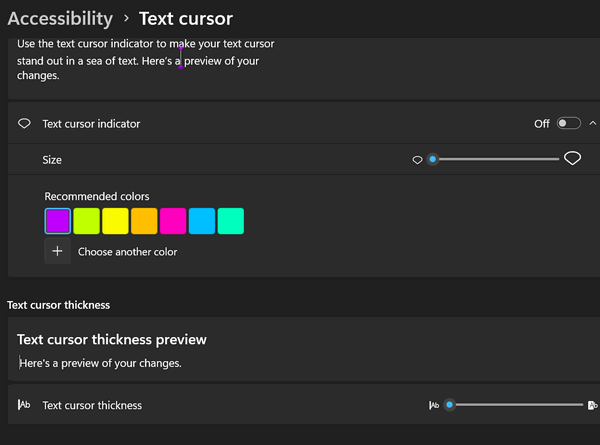Screen dimensions: 600x445
Task: Select the pink recommended color
Action: point(173,221)
